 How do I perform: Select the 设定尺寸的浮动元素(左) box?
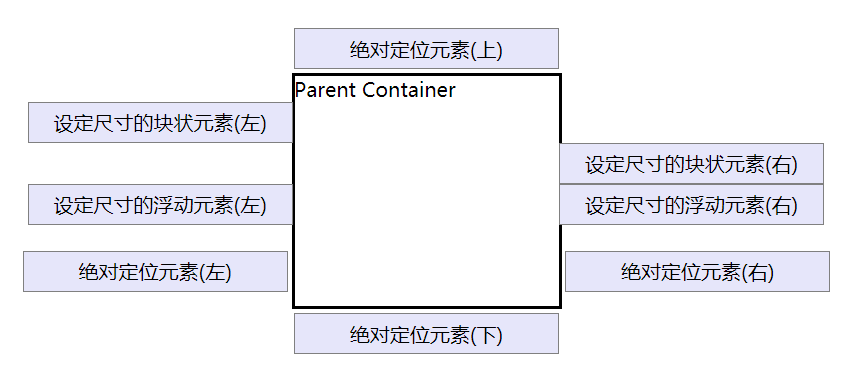coord(160,205)
